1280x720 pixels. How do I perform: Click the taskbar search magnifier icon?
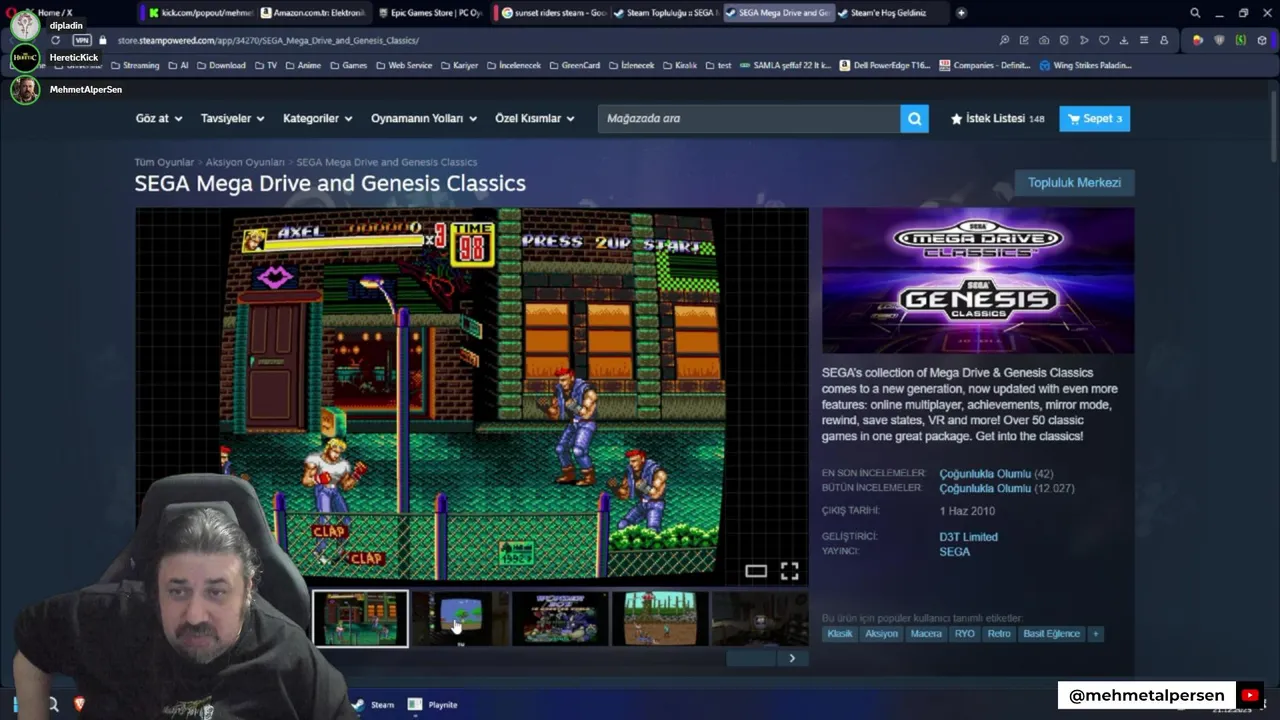pos(53,704)
